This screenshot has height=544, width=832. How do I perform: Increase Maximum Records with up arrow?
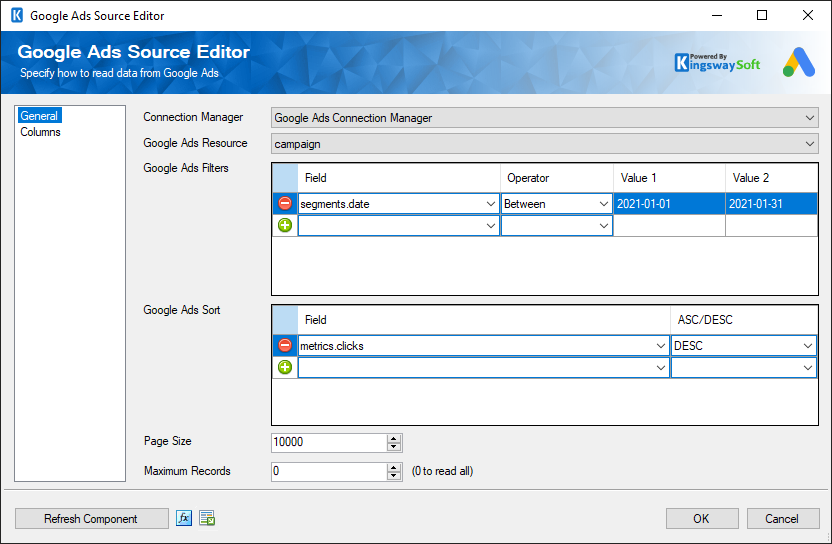click(x=394, y=468)
